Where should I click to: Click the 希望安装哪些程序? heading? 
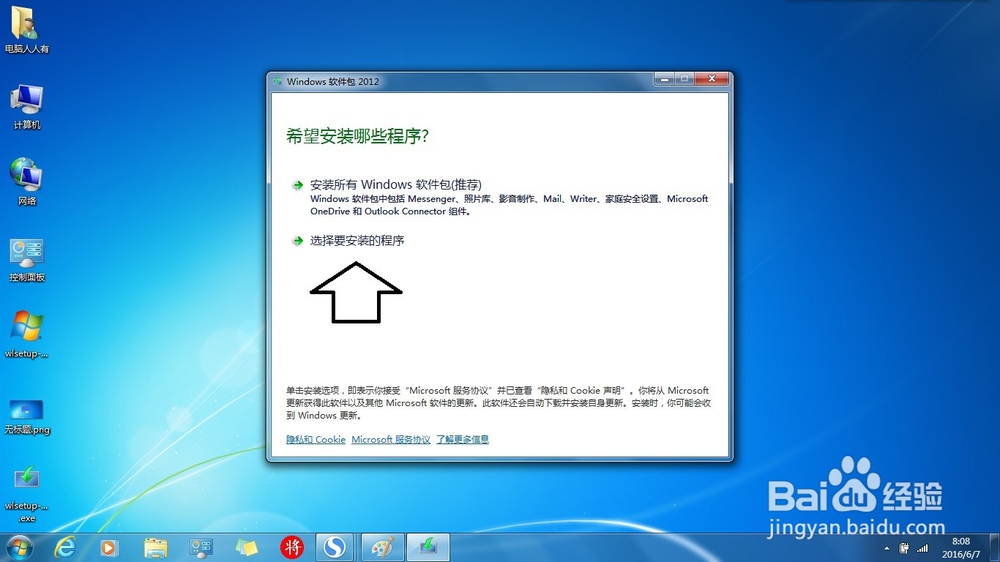357,136
